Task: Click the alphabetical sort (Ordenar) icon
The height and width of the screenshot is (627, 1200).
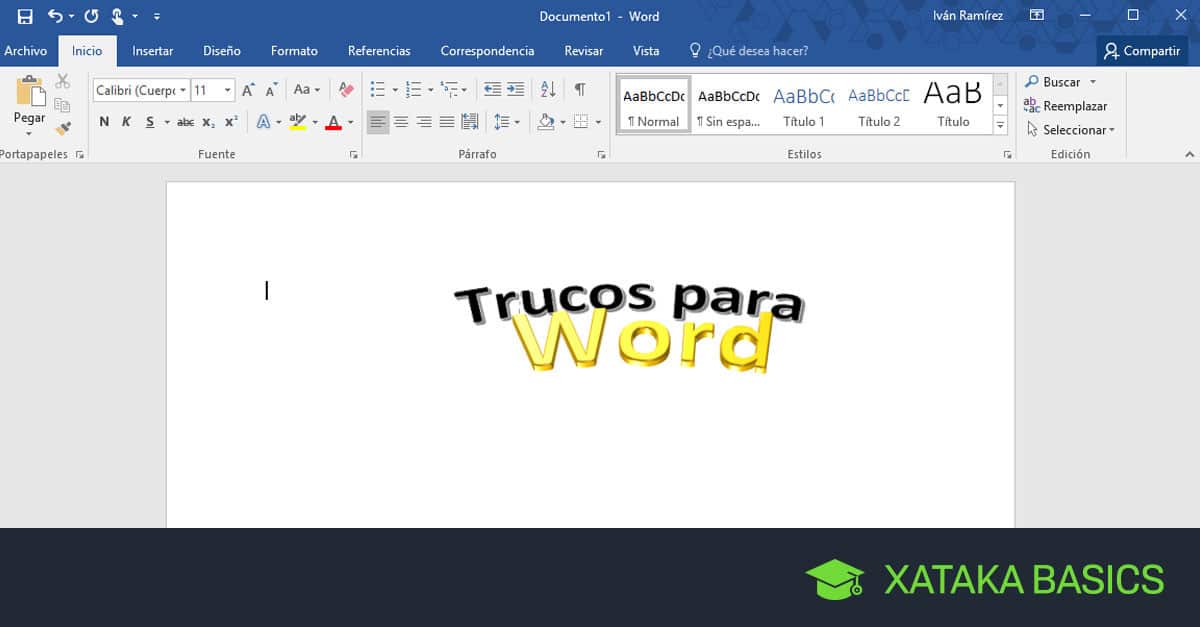Action: click(x=548, y=90)
